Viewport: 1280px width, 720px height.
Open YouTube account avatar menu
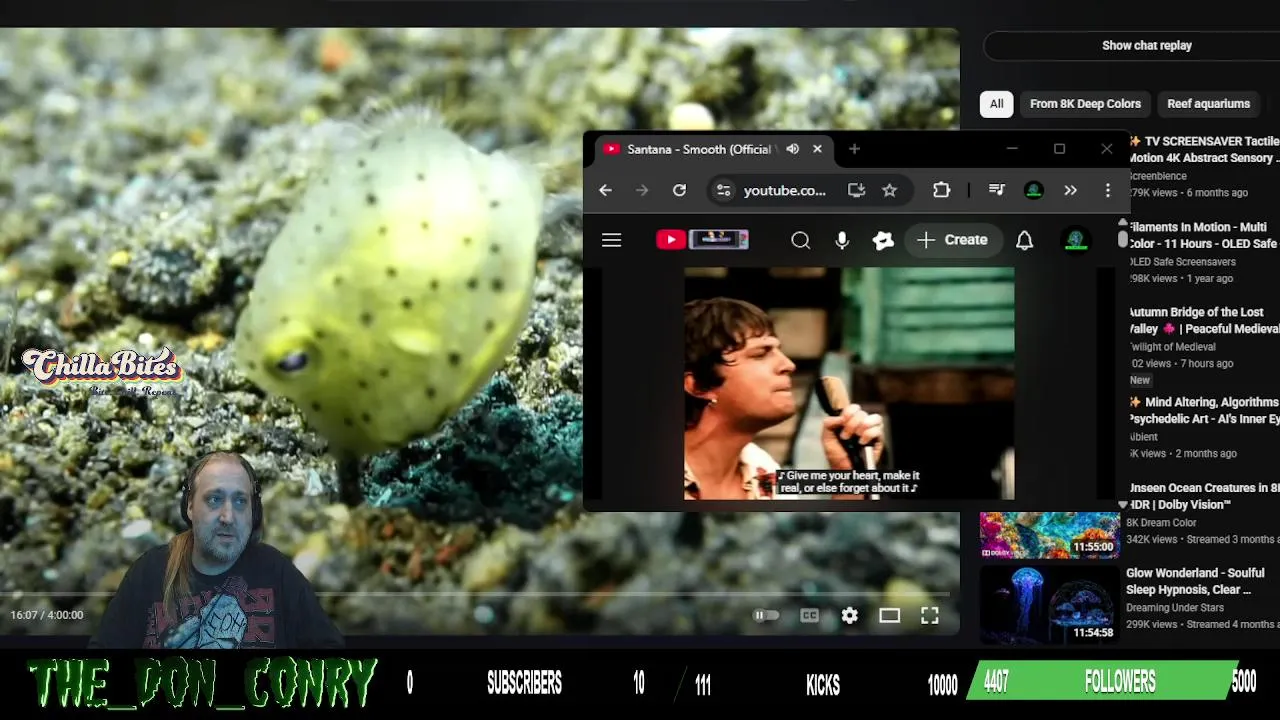[x=1076, y=240]
